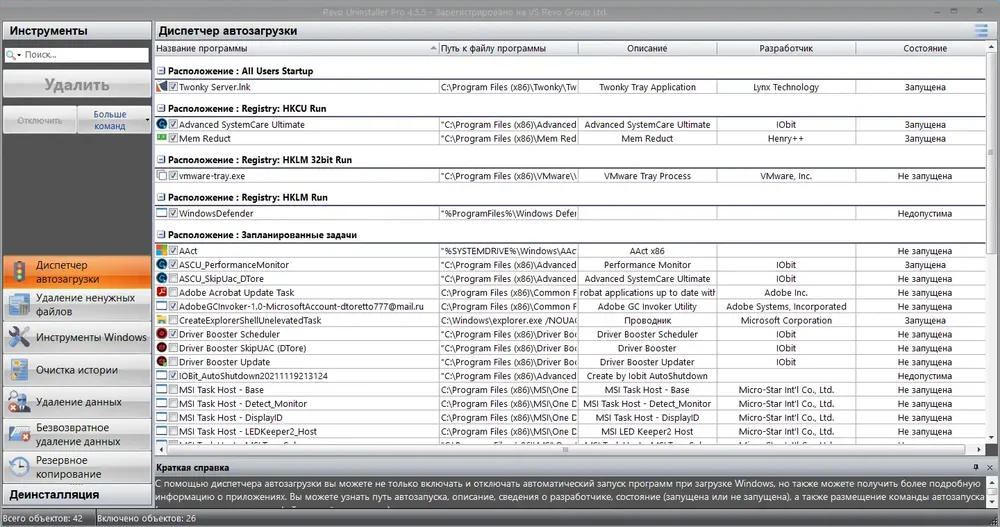
Task: Collapse the All Users Startup group
Action: click(x=161, y=71)
